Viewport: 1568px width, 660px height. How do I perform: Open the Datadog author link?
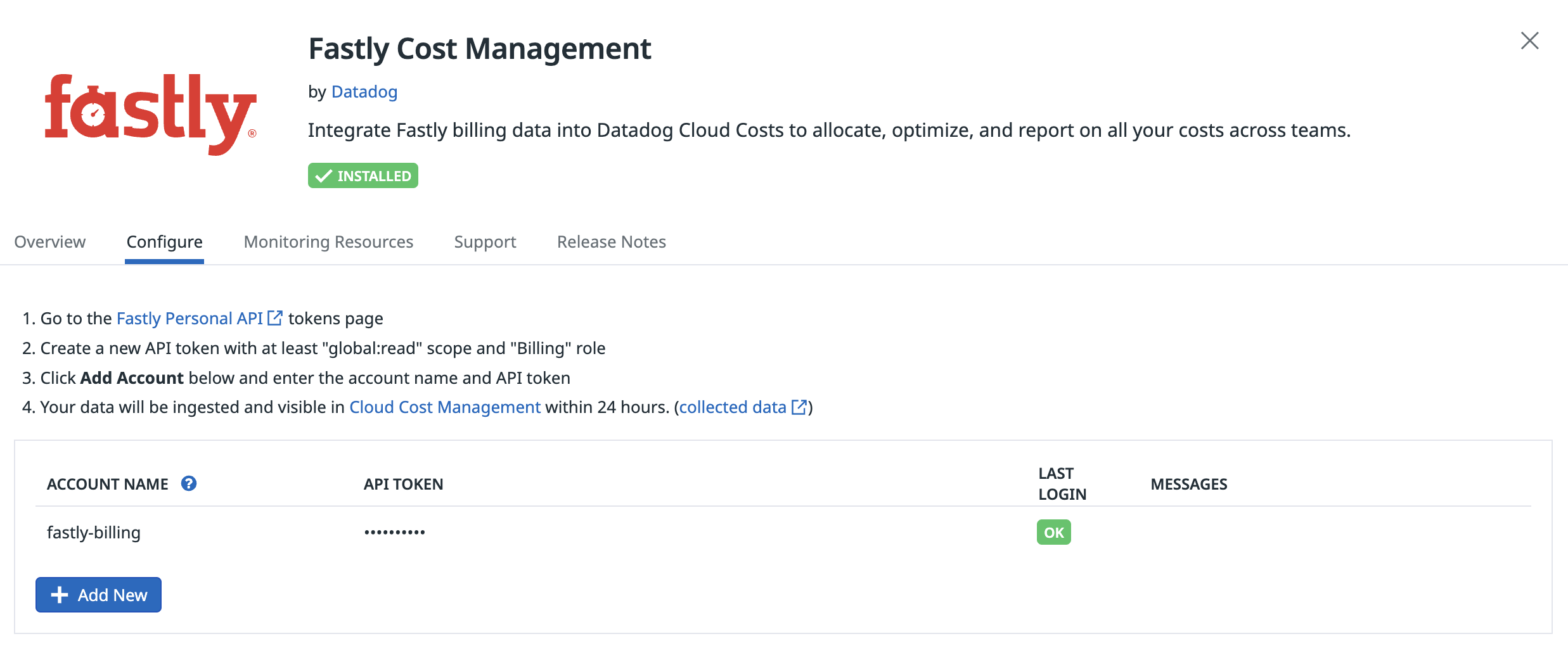pos(364,92)
